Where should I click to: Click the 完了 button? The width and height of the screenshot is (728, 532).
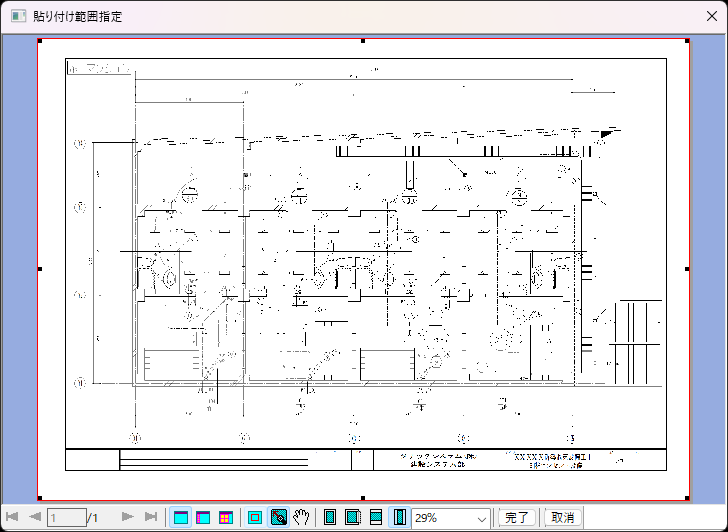point(517,517)
